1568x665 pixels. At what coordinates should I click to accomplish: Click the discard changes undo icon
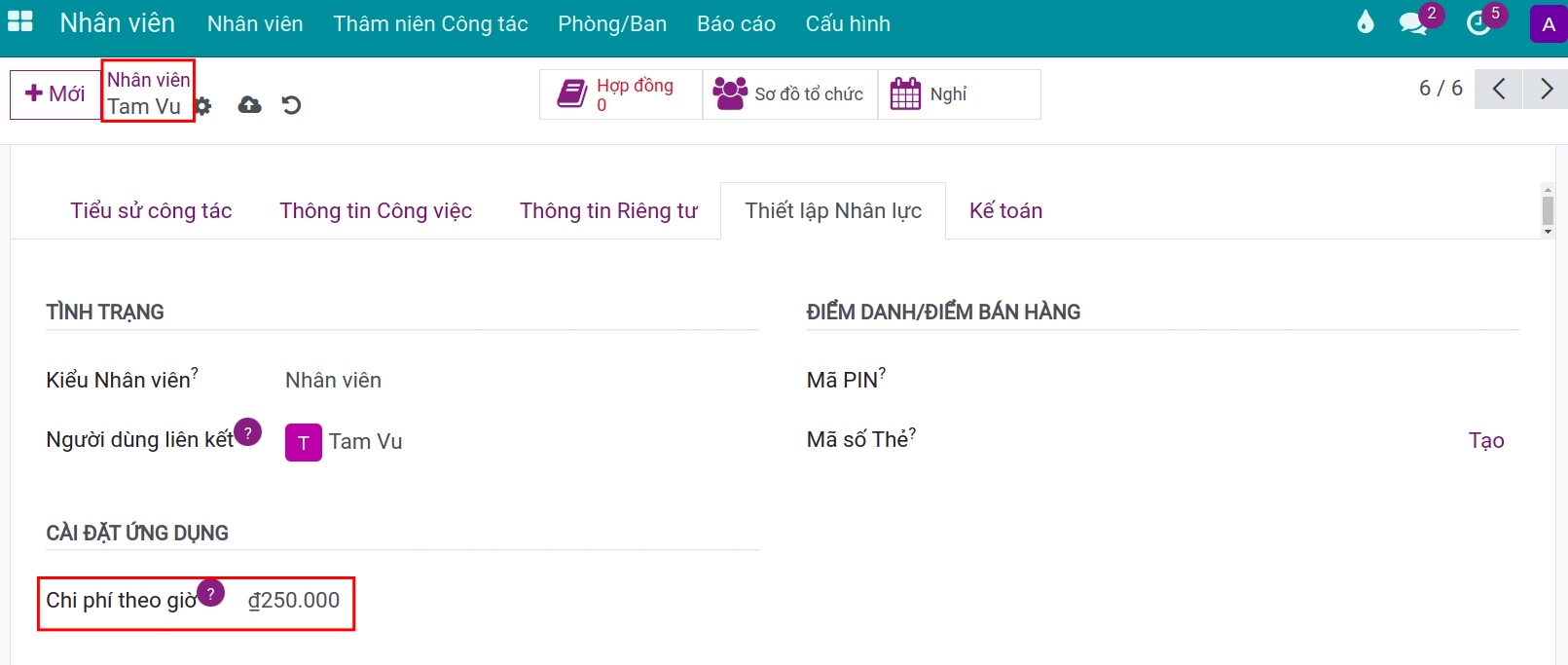point(291,104)
